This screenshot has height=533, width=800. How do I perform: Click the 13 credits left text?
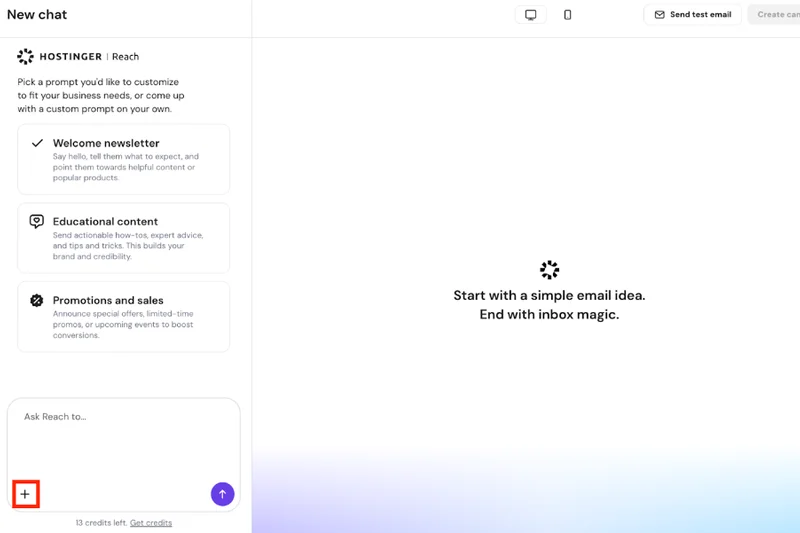pos(100,523)
